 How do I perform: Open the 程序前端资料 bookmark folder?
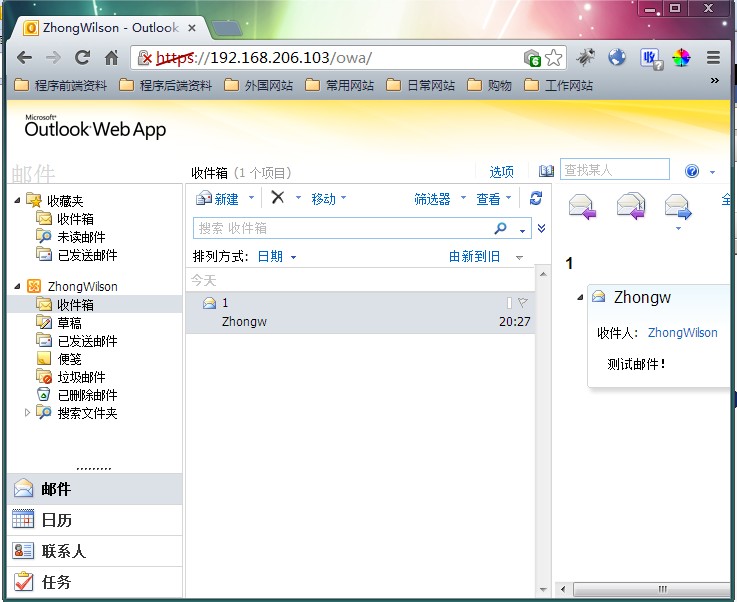(61, 85)
